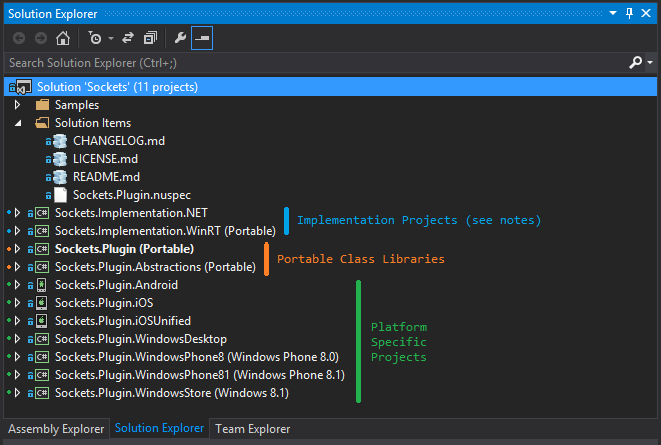Go to Home view in Solution Explorer
Viewport: 661px width, 445px height.
click(x=63, y=38)
